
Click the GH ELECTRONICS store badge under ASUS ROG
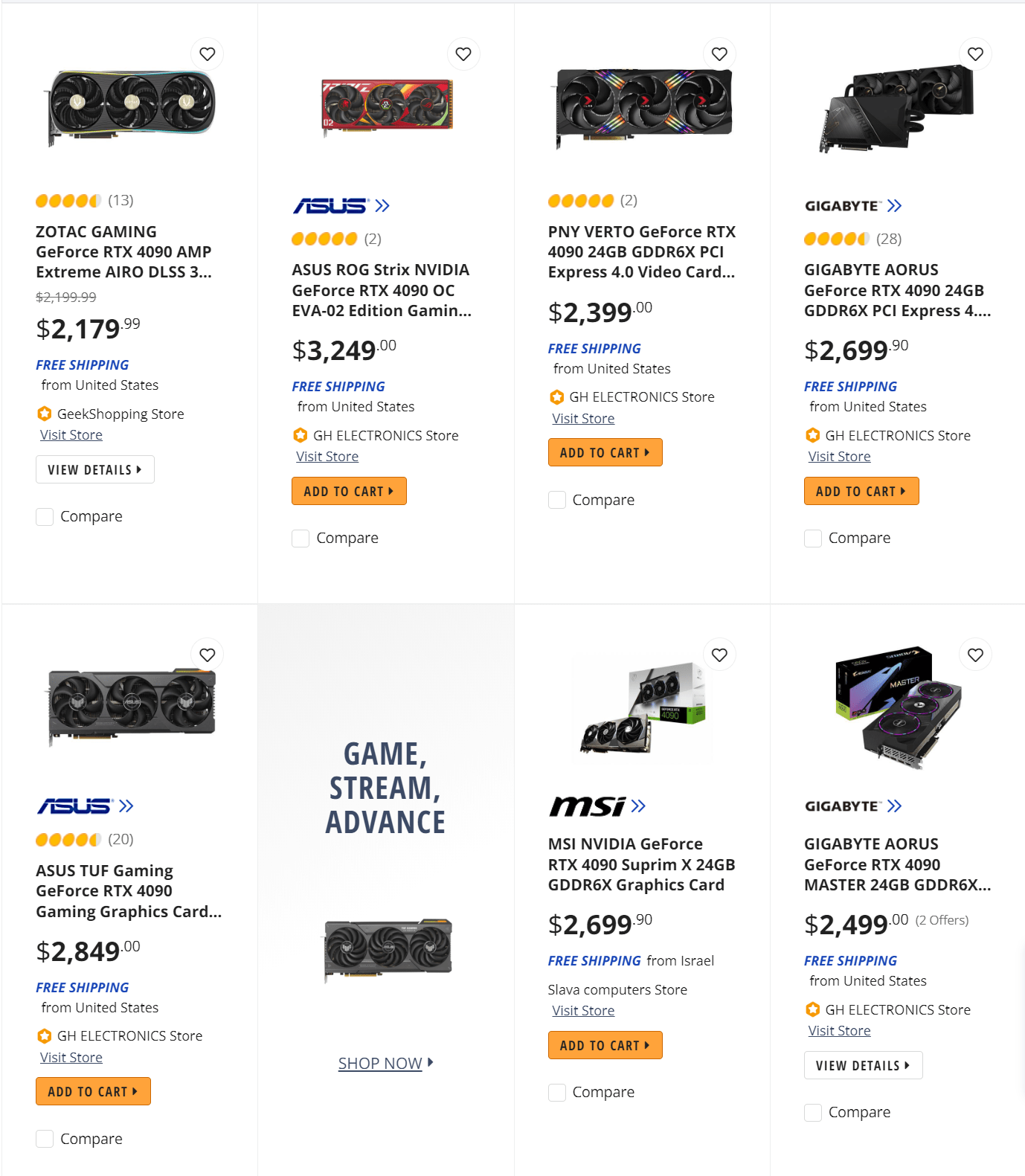299,435
